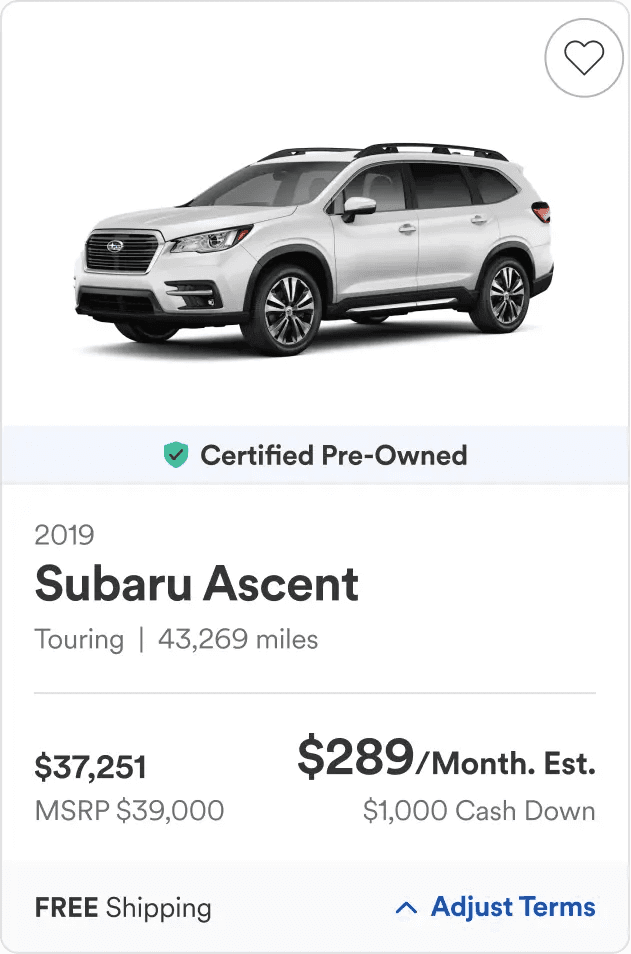
Task: Select the Subaru Ascent title
Action: [197, 583]
